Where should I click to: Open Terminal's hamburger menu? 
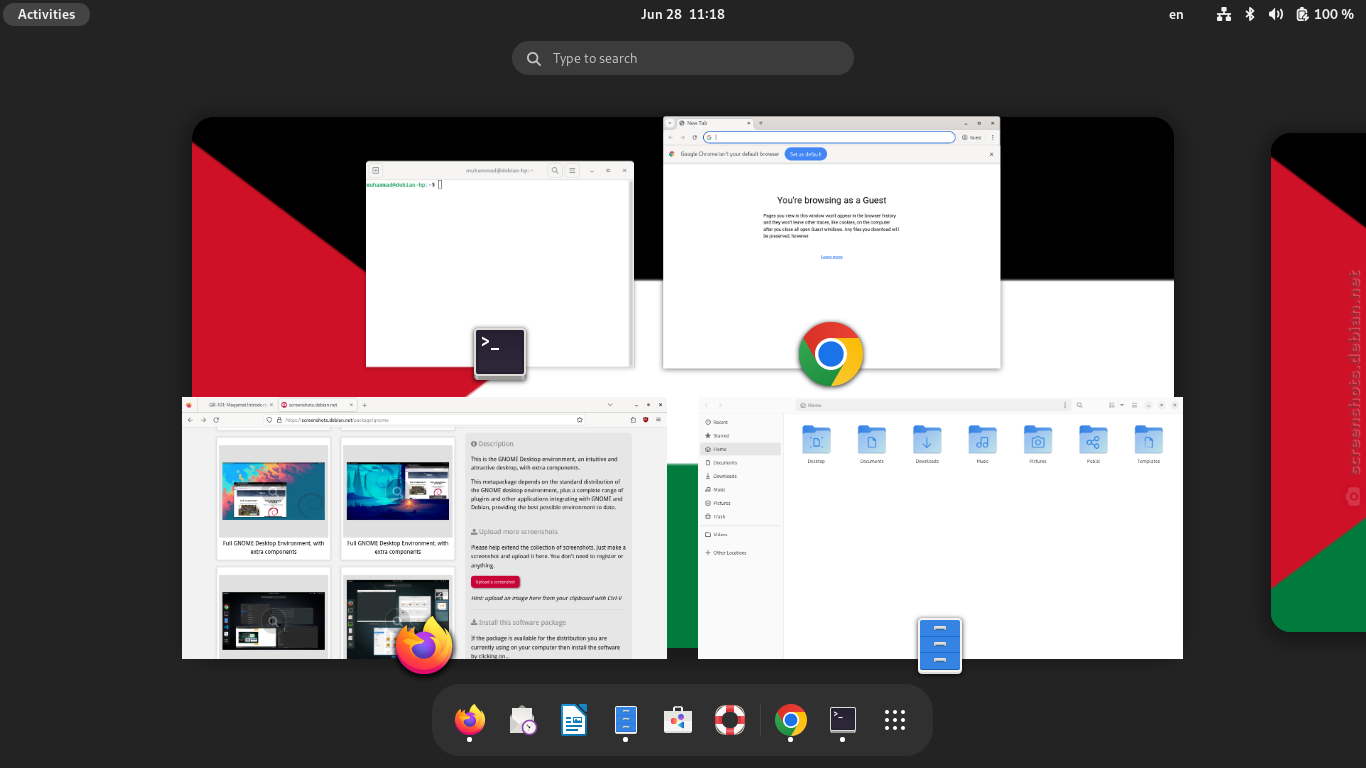[x=573, y=171]
